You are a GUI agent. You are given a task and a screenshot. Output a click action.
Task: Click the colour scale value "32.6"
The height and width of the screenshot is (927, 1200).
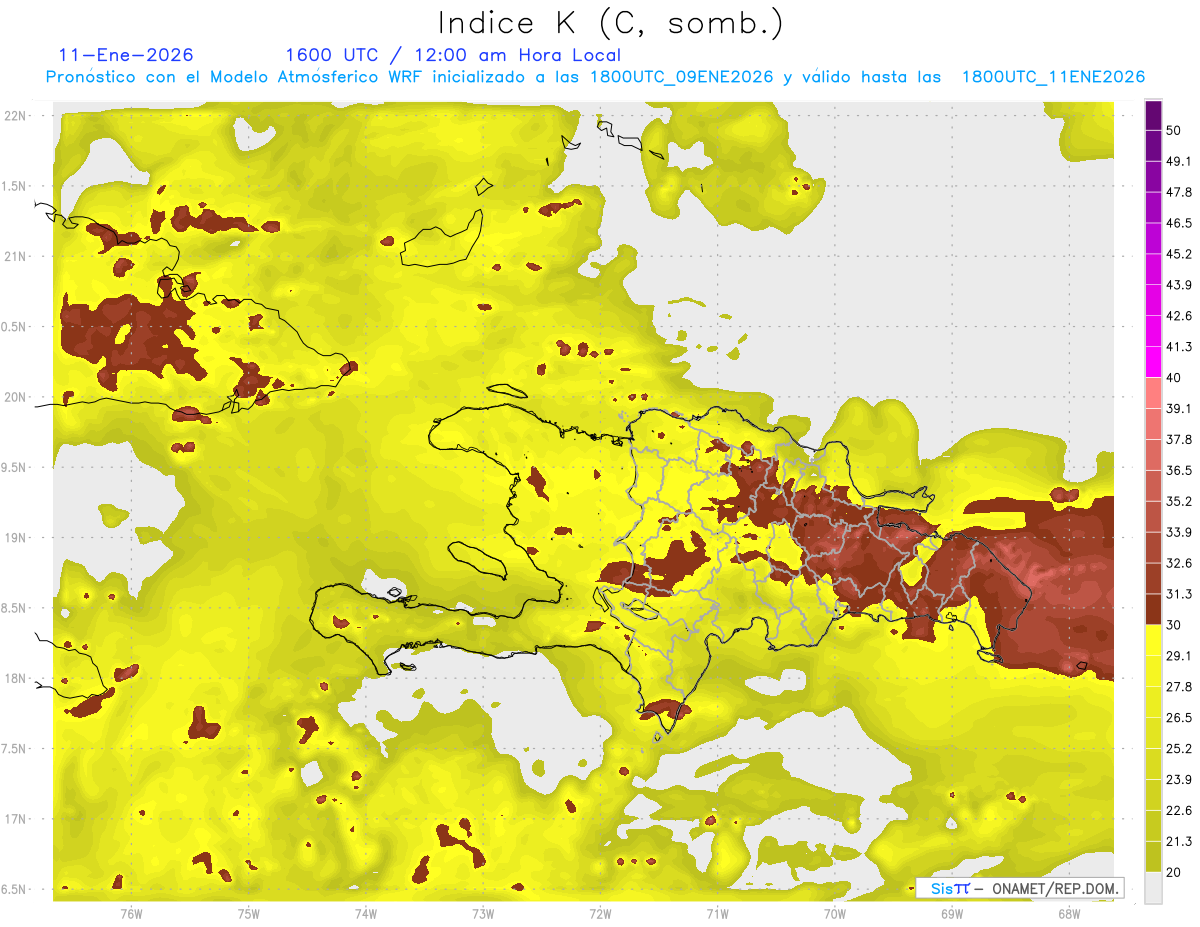click(x=1179, y=563)
